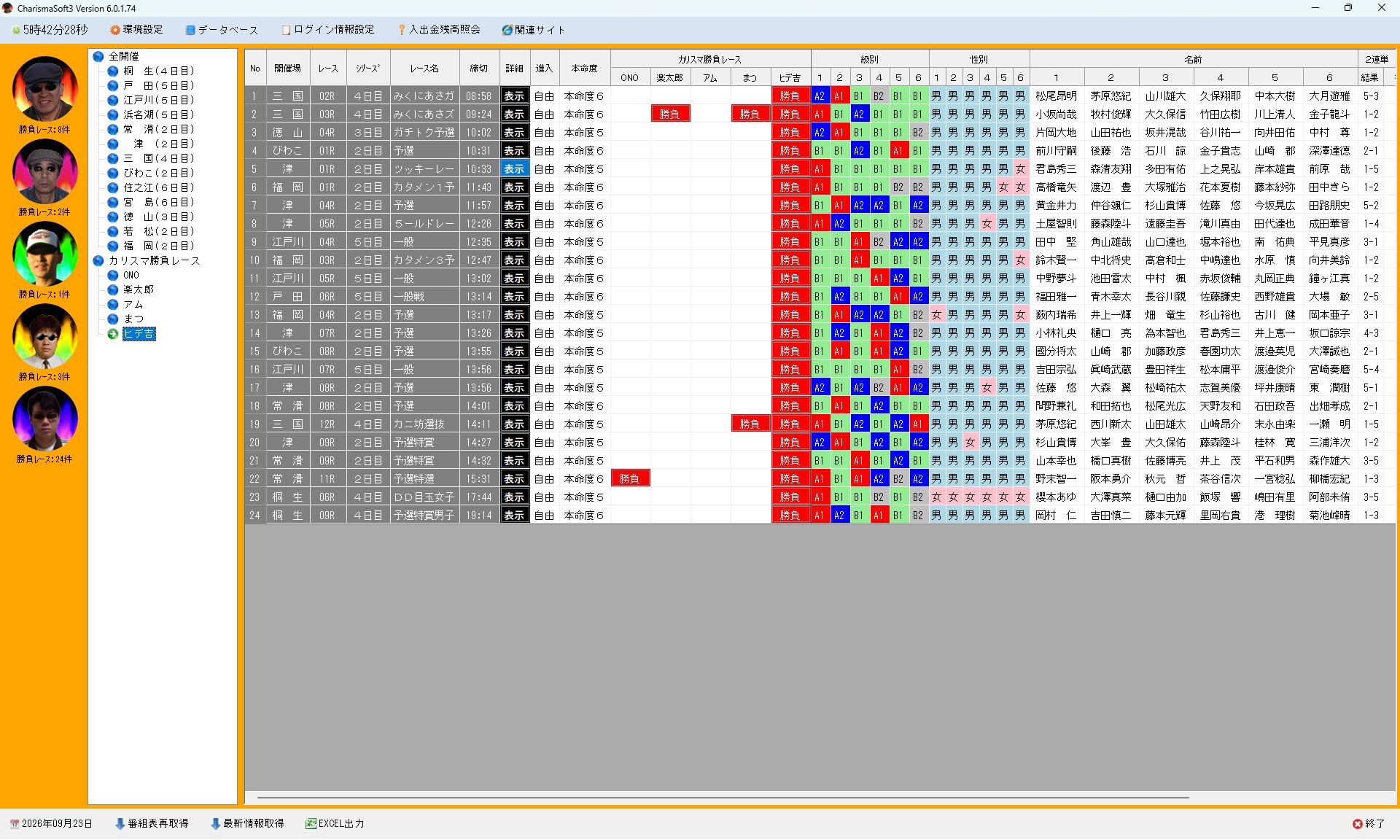The width and height of the screenshot is (1400, 840).
Task: Click race name みくにあさガ in row 1
Action: pyautogui.click(x=424, y=96)
